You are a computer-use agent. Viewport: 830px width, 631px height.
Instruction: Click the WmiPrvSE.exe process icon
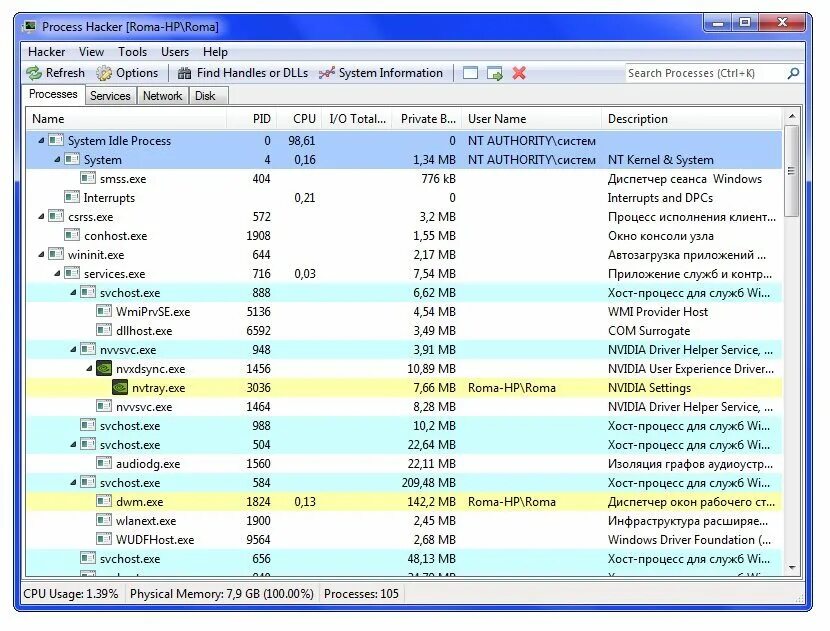tap(104, 311)
